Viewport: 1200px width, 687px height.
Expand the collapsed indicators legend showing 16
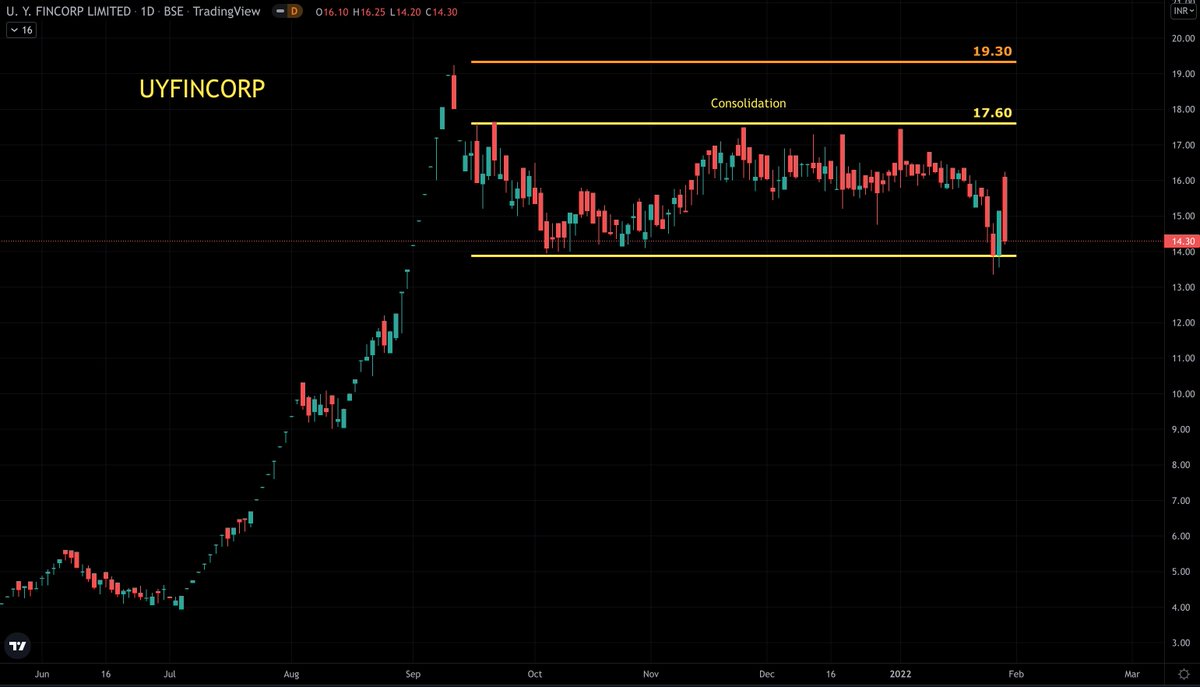(x=21, y=31)
